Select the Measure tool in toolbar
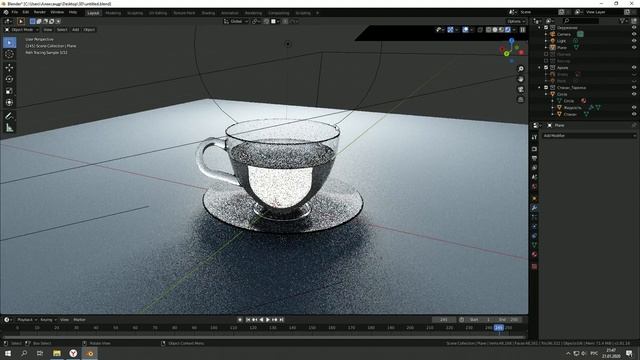This screenshot has width=640, height=360. 9,128
